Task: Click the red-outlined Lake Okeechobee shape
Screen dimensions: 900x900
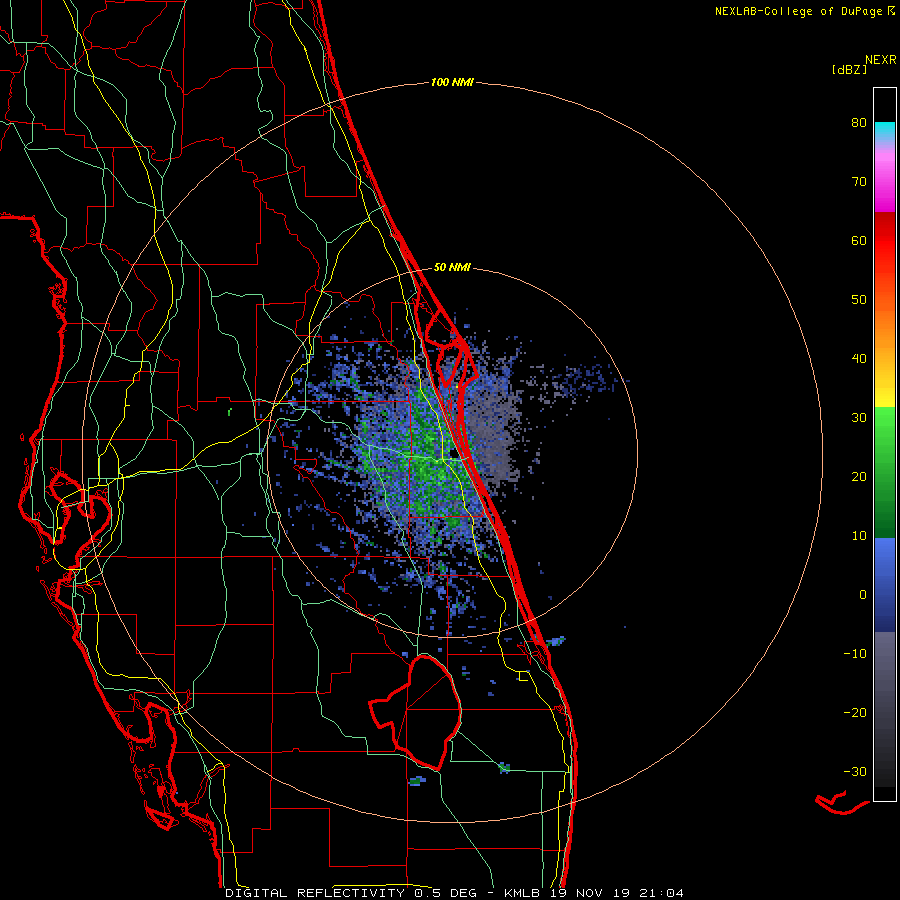Action: click(x=416, y=712)
